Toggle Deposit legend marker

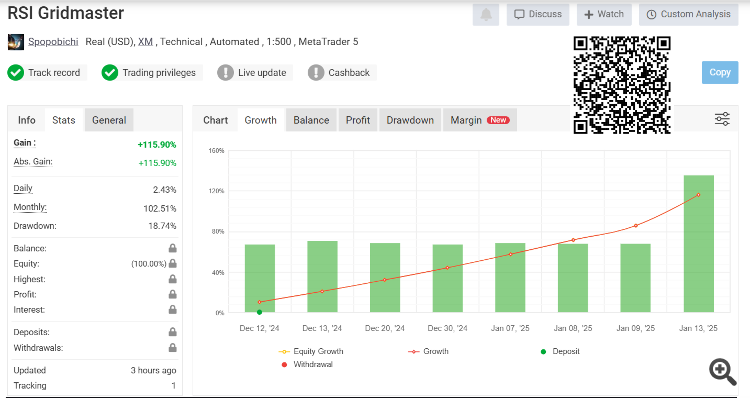click(x=560, y=351)
